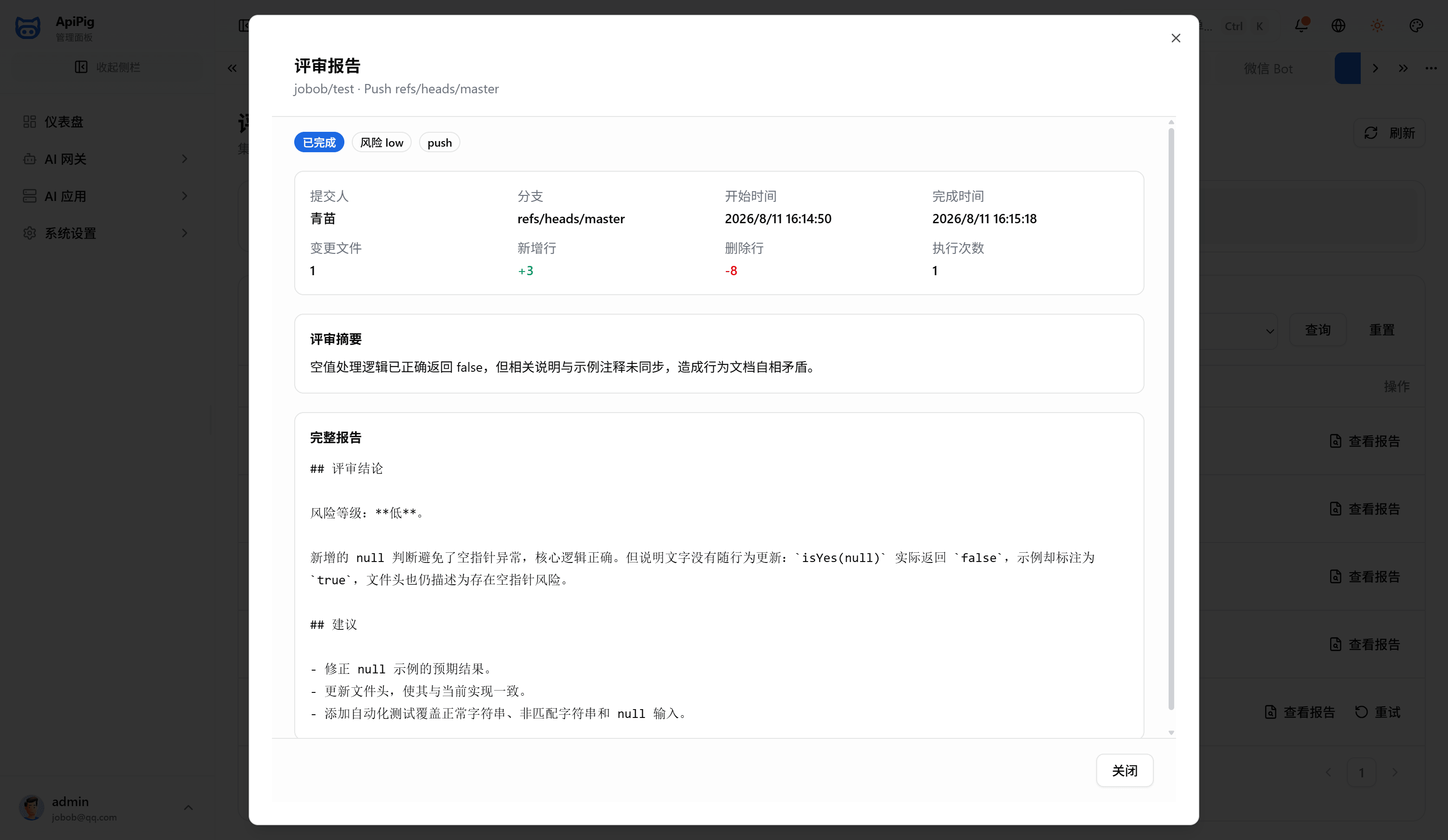Click the sidebar toggle icon in top bar
The image size is (1448, 840).
click(x=244, y=25)
